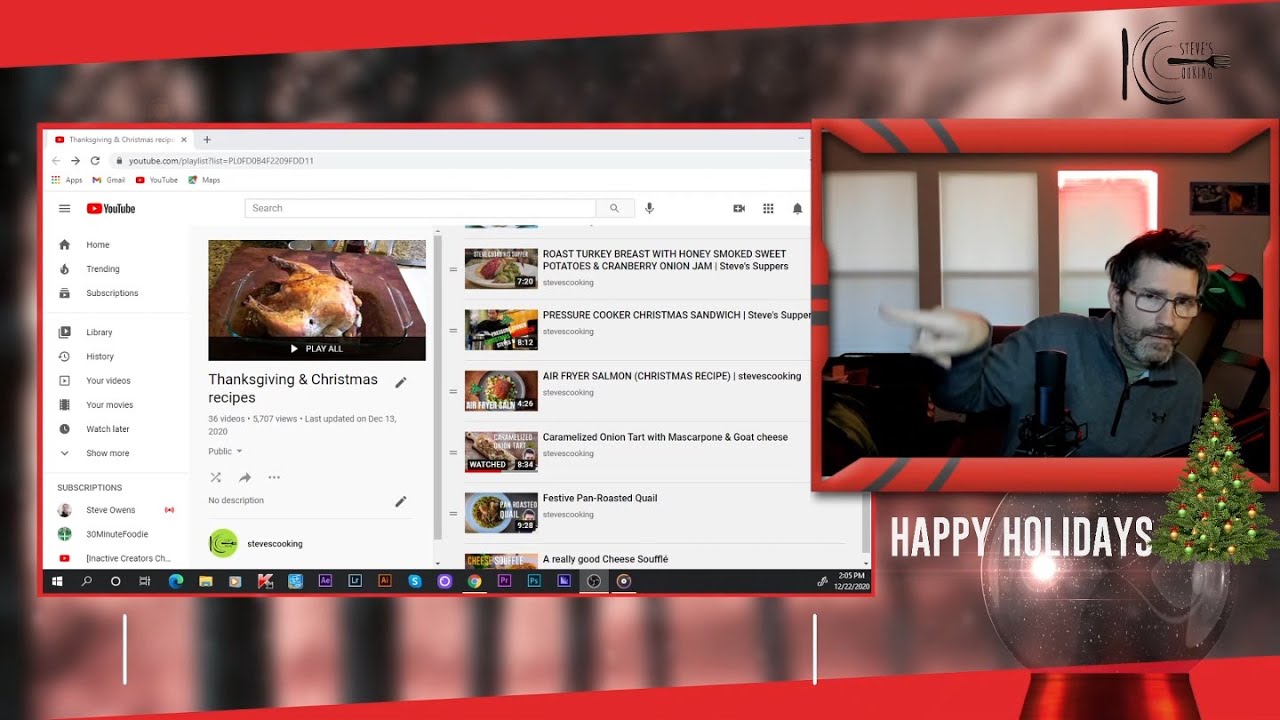Open Caramelized Onion Tart video title
Image resolution: width=1280 pixels, height=720 pixels.
point(665,437)
